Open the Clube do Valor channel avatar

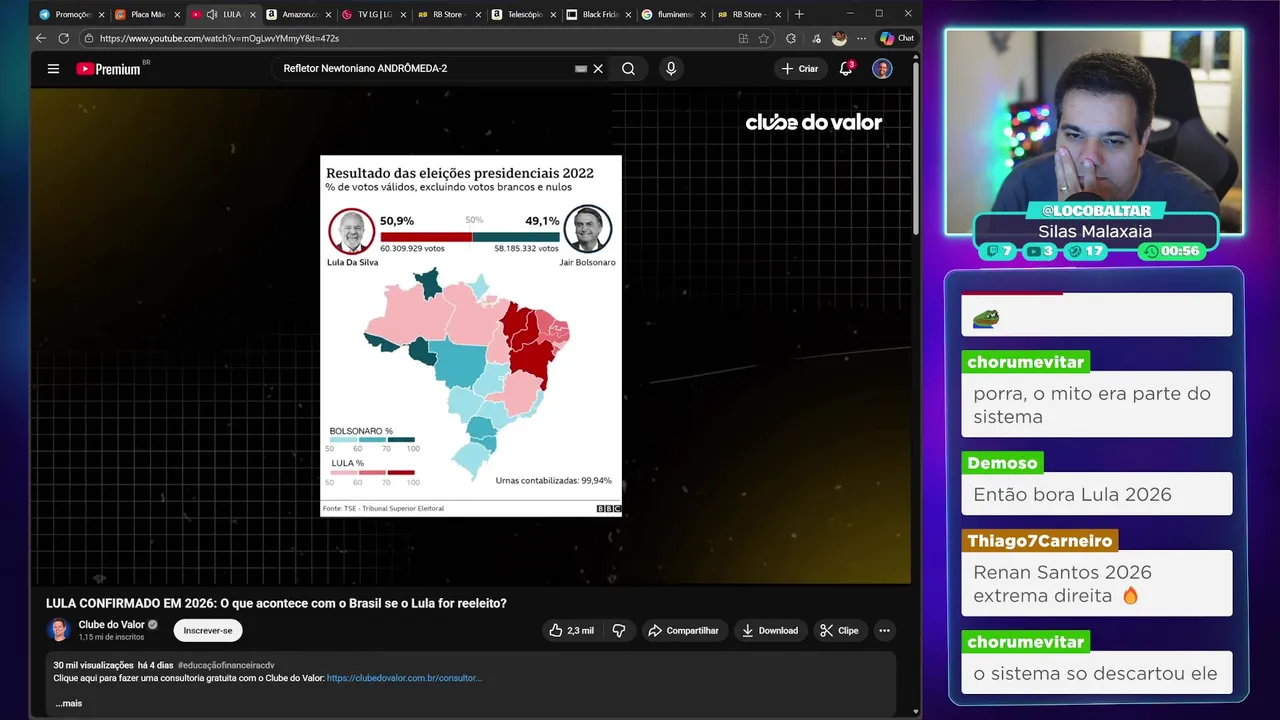pyautogui.click(x=58, y=630)
